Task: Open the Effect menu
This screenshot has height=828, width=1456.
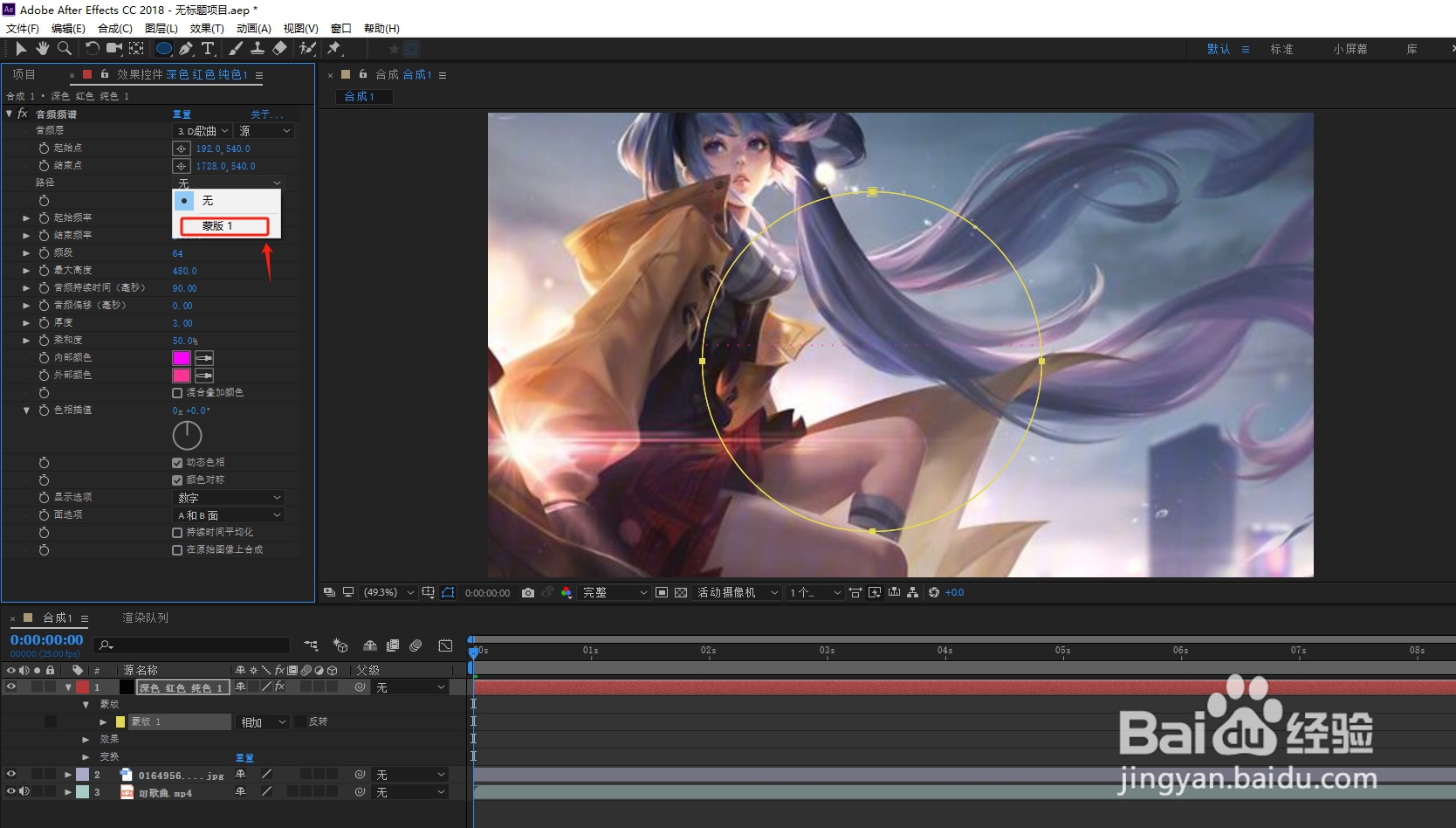Action: tap(207, 29)
